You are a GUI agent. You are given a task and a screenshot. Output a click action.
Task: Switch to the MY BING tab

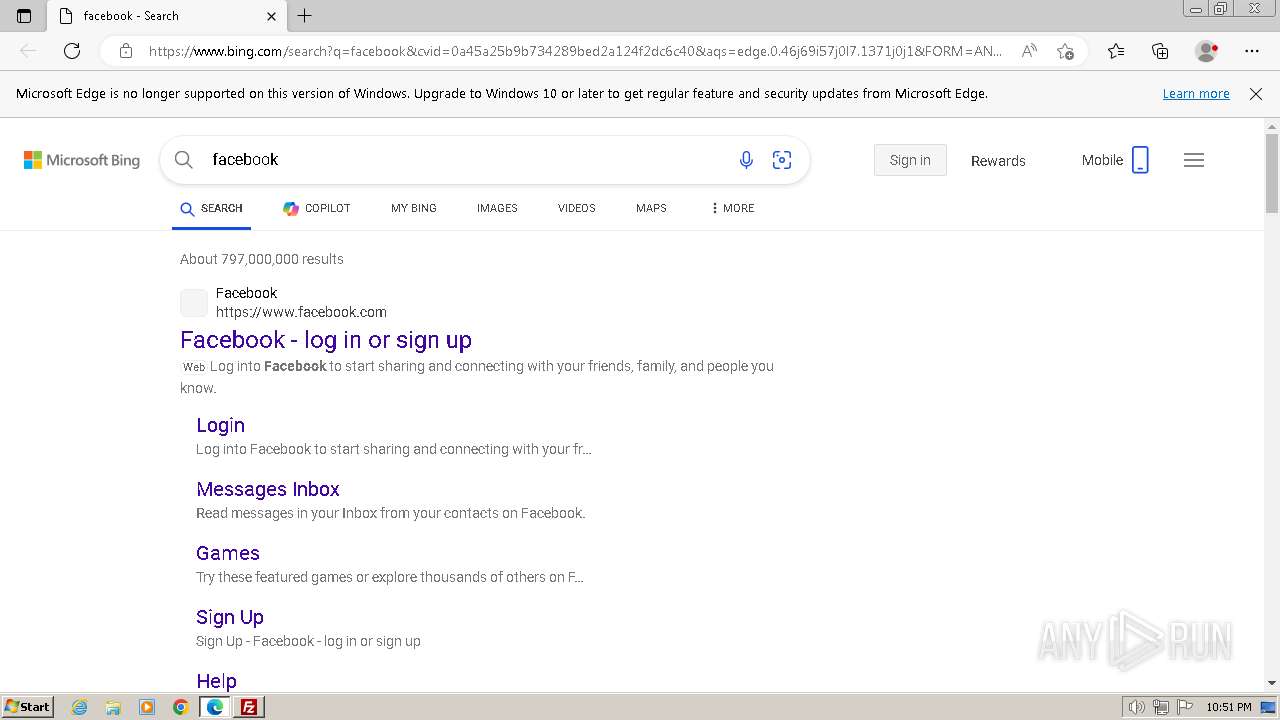point(414,209)
